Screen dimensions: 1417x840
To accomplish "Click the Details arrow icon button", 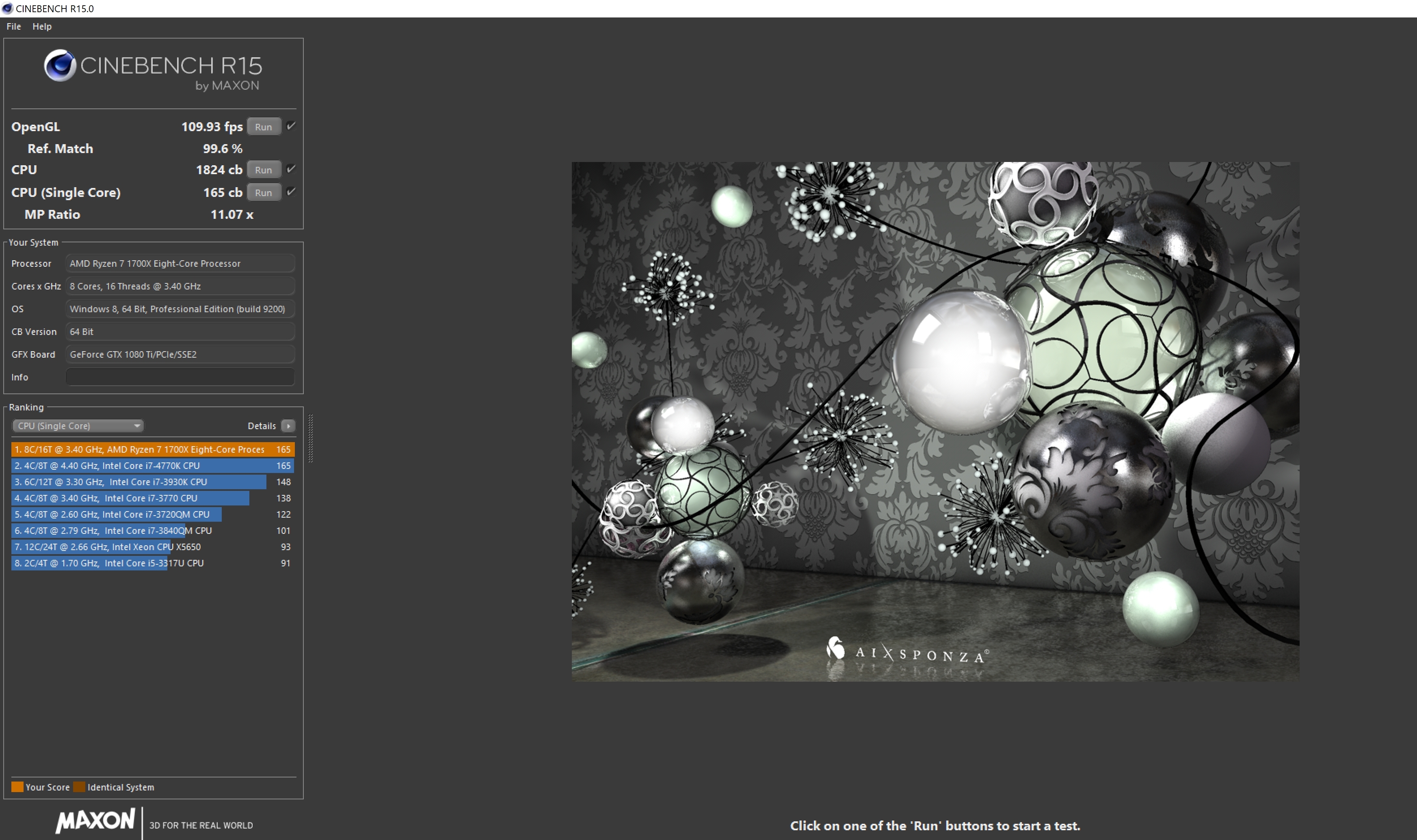I will [288, 425].
